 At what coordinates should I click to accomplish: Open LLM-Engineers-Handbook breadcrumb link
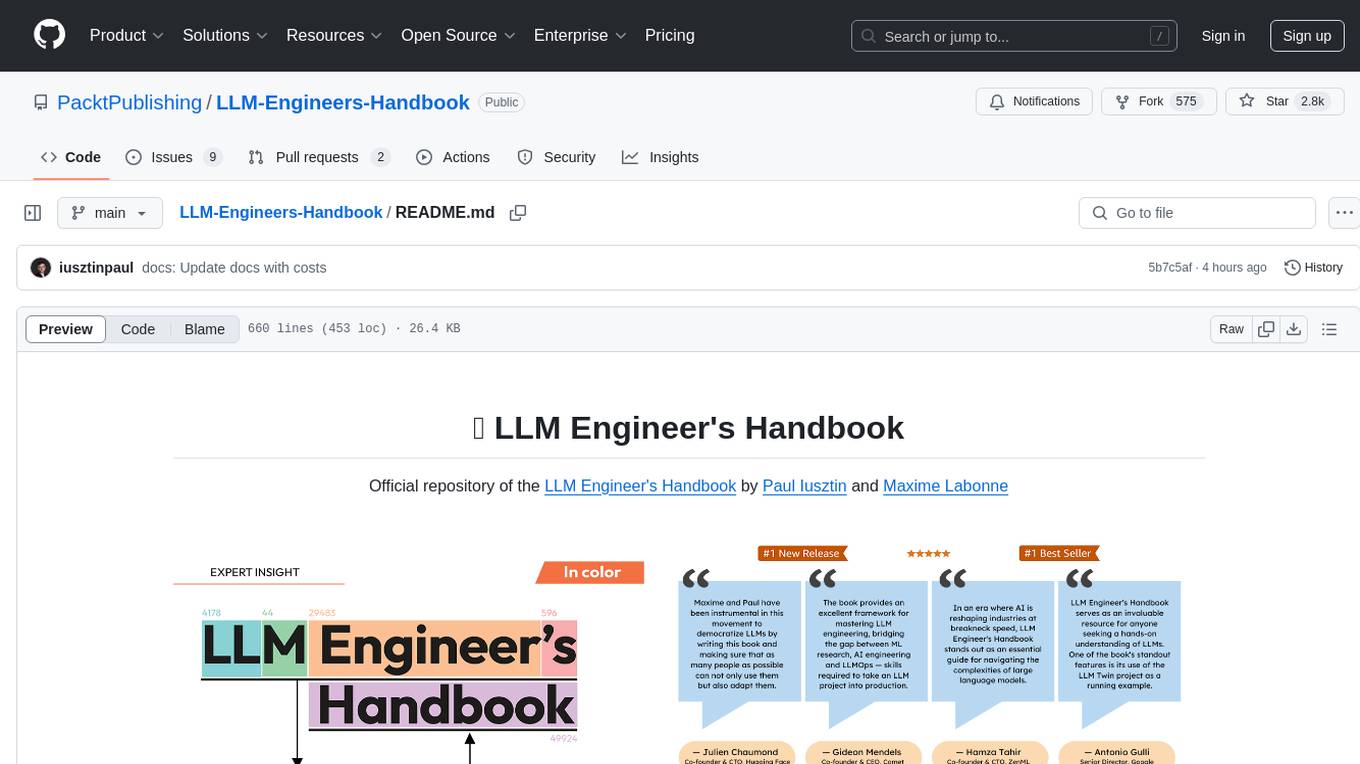[x=281, y=212]
